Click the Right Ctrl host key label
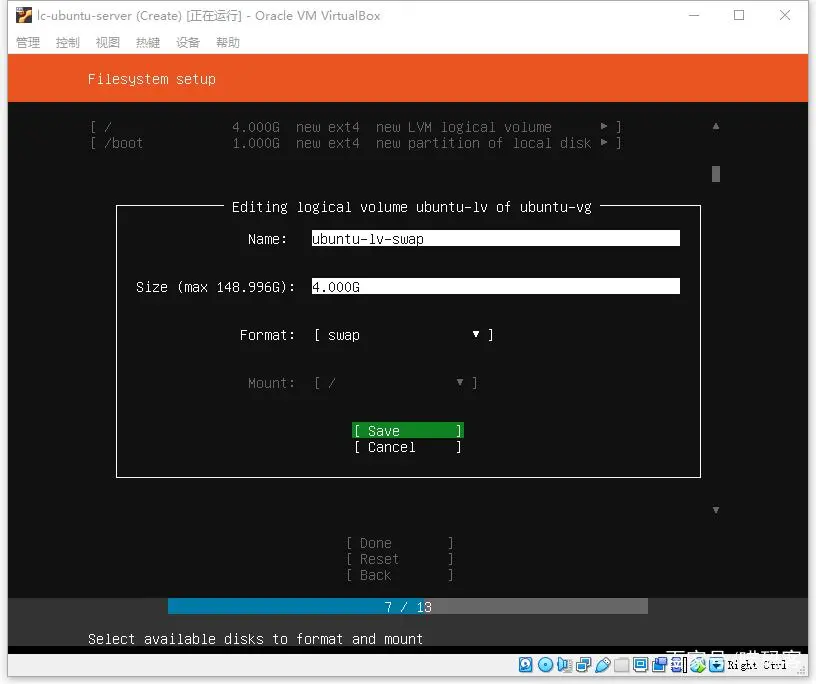The height and width of the screenshot is (684, 816). pyautogui.click(x=757, y=665)
